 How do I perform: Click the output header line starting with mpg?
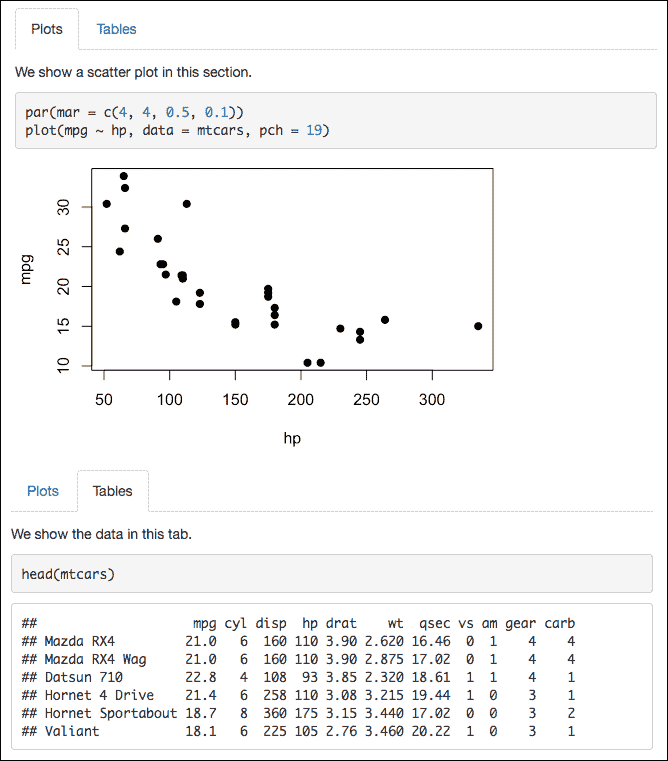click(298, 623)
